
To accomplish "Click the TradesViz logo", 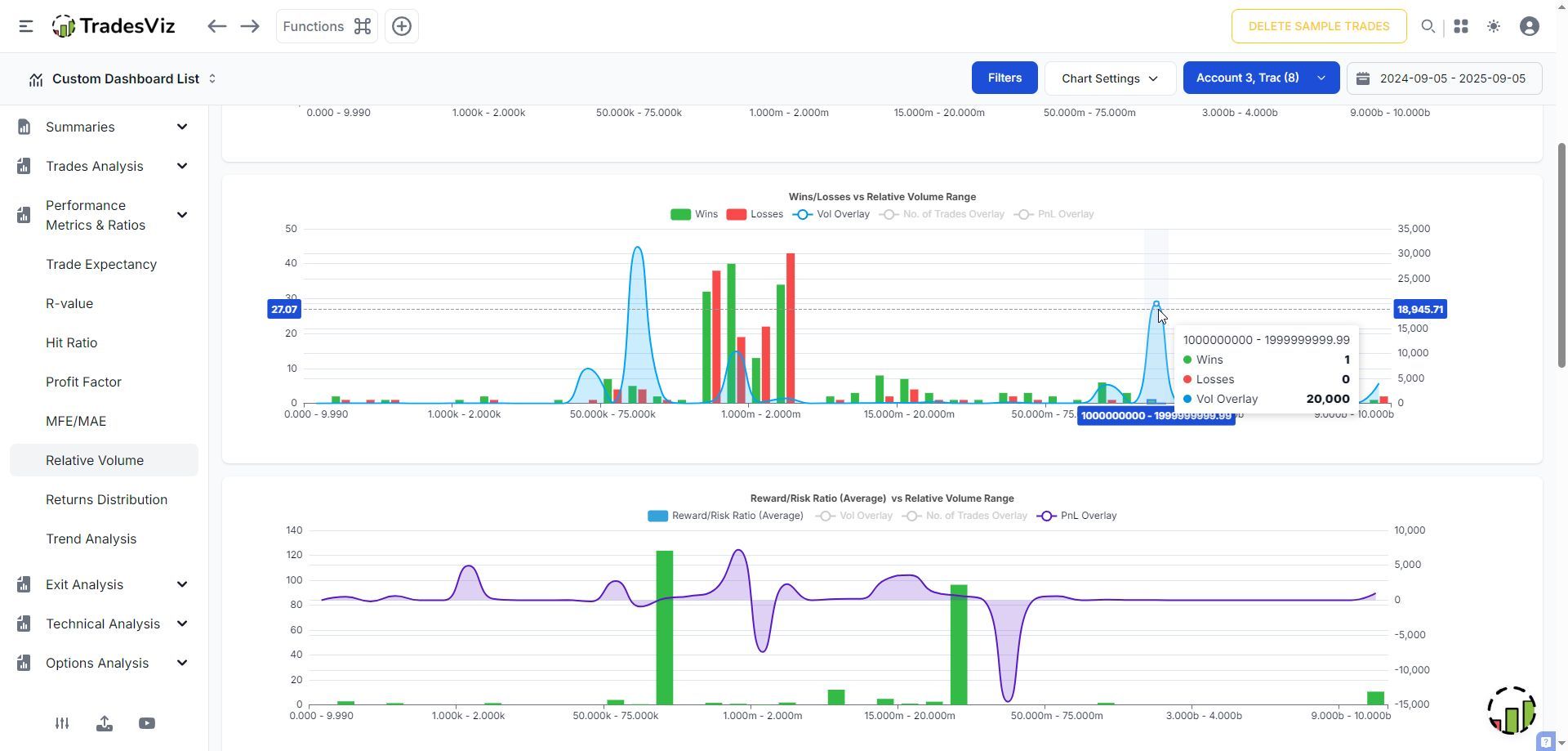I will [x=114, y=26].
